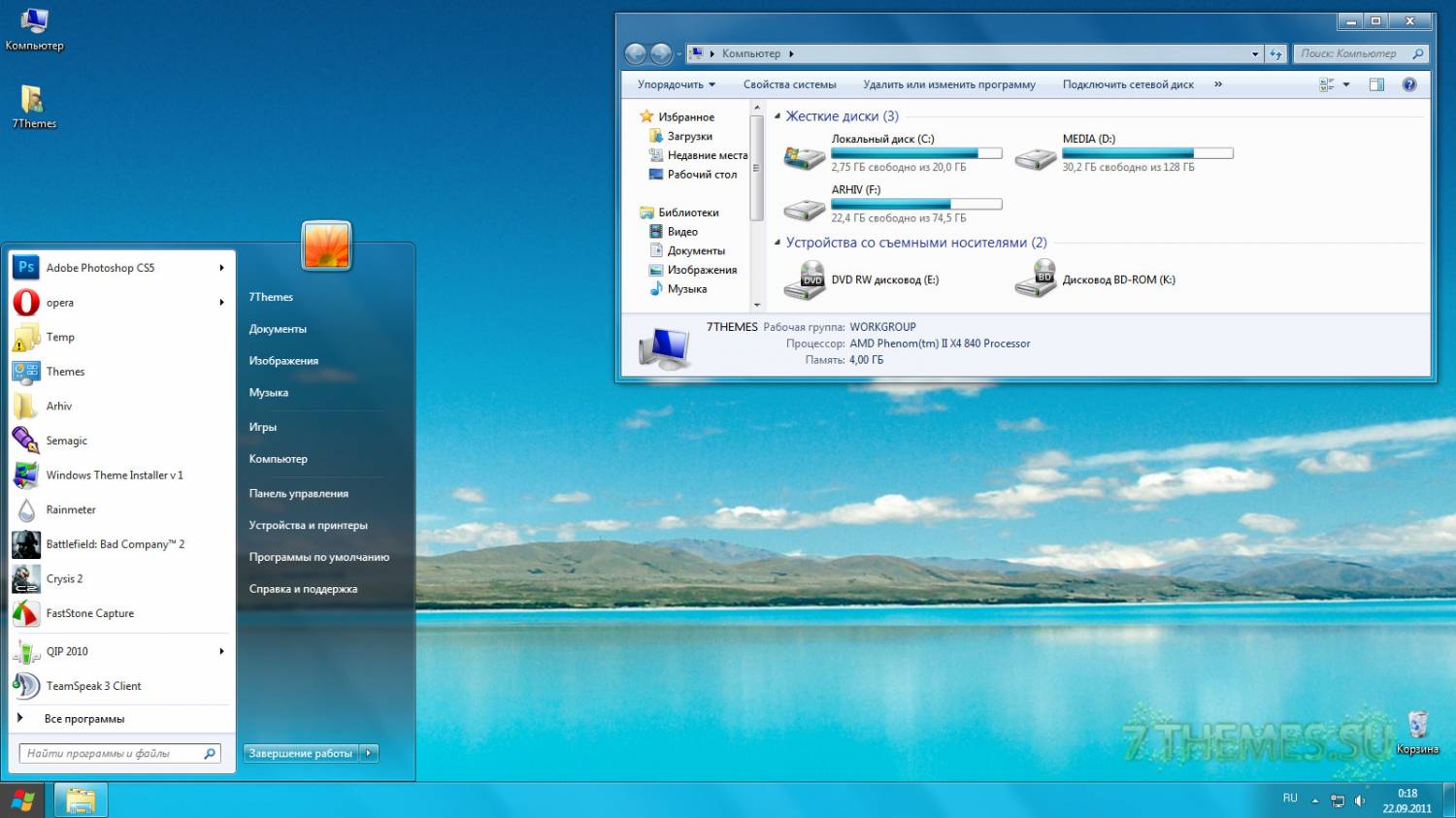Open address bar history dropdown
This screenshot has height=818, width=1456.
pyautogui.click(x=1255, y=54)
